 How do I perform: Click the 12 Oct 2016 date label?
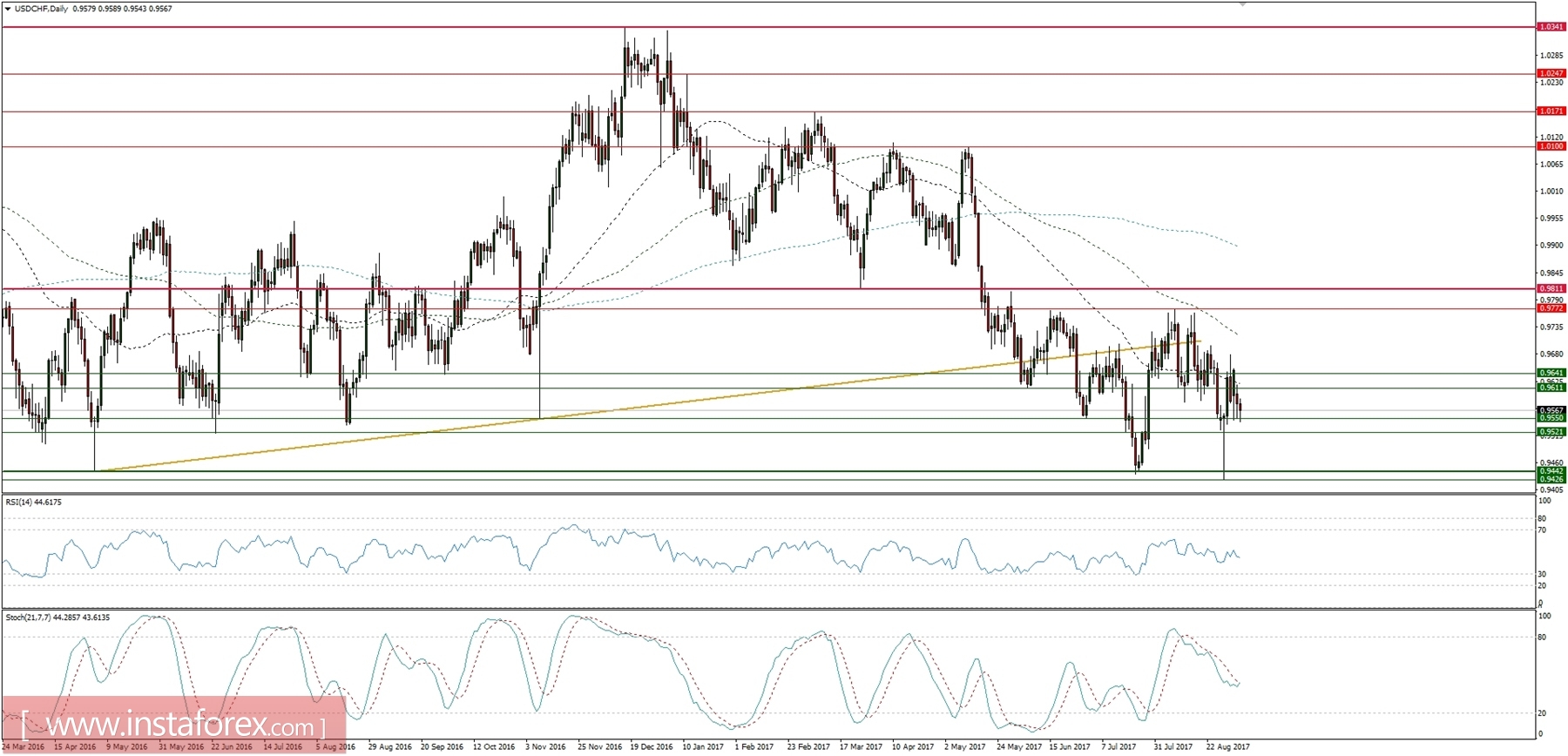[495, 747]
